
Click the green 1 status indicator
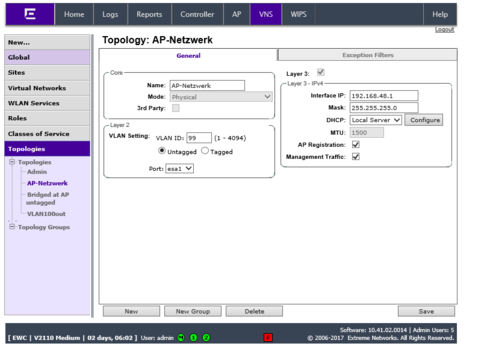pos(194,338)
